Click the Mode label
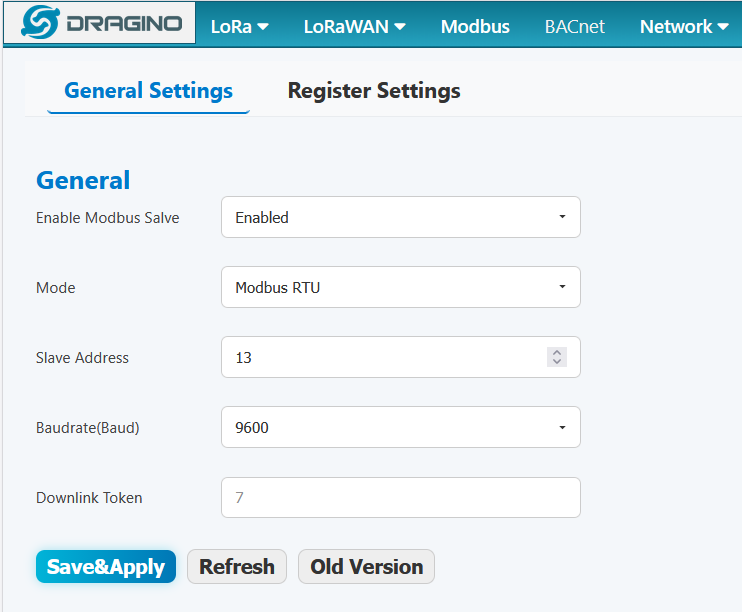The width and height of the screenshot is (742, 612). tap(56, 288)
